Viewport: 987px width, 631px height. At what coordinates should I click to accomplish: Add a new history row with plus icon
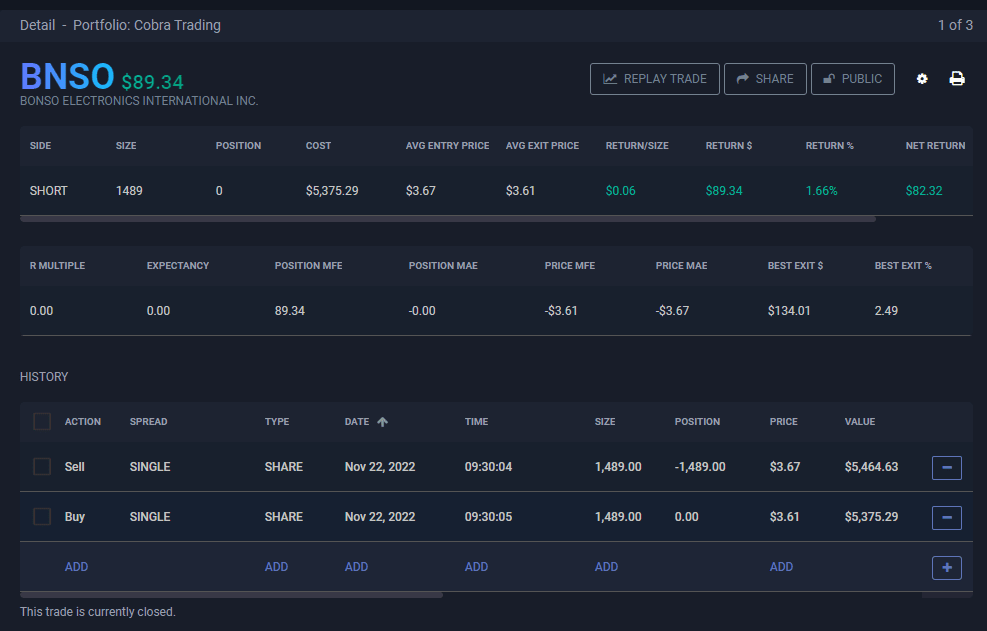click(x=946, y=567)
